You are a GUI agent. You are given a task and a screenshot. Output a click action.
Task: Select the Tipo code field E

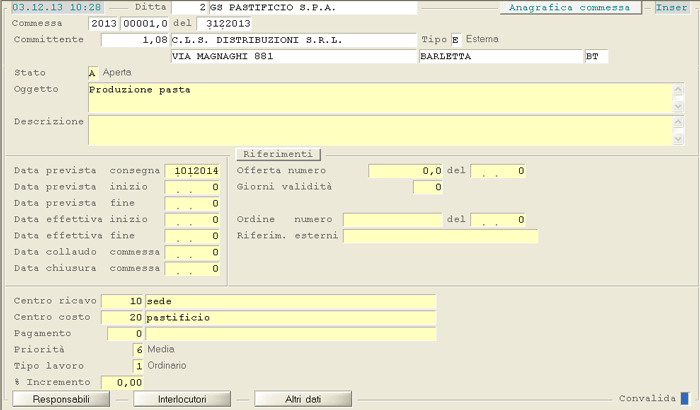(455, 40)
